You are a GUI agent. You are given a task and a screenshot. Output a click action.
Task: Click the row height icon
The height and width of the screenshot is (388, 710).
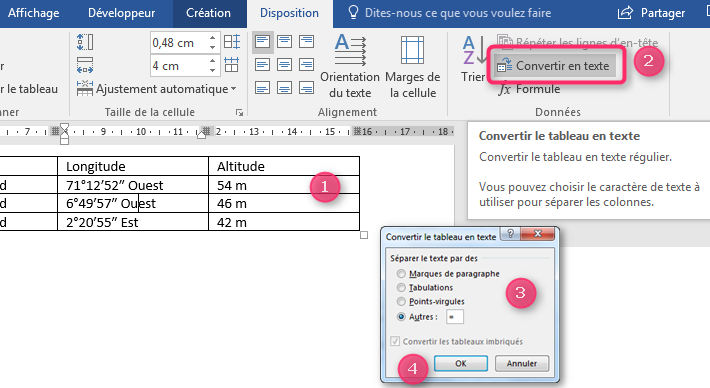pos(85,42)
